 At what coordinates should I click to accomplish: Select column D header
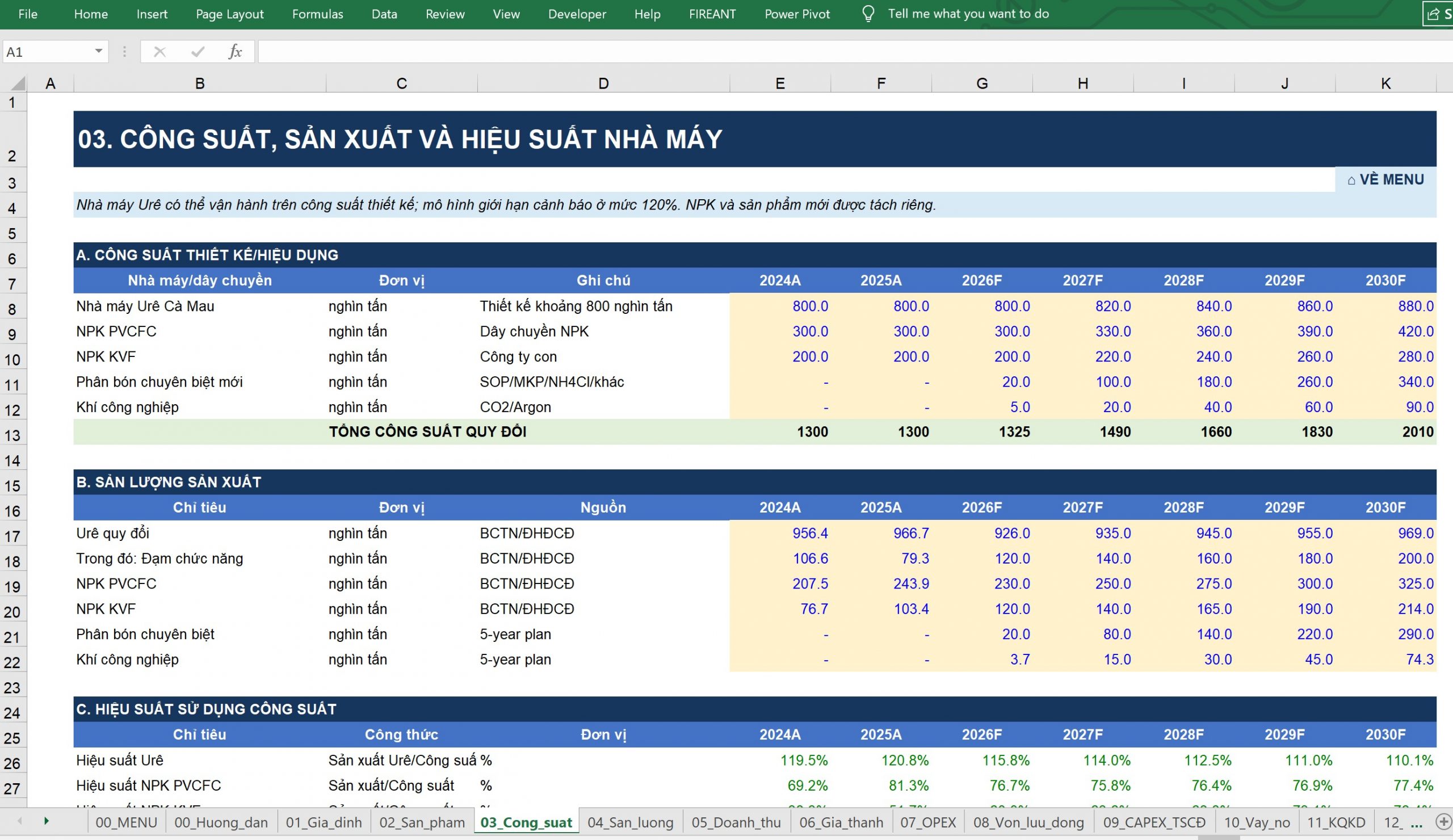pos(603,84)
